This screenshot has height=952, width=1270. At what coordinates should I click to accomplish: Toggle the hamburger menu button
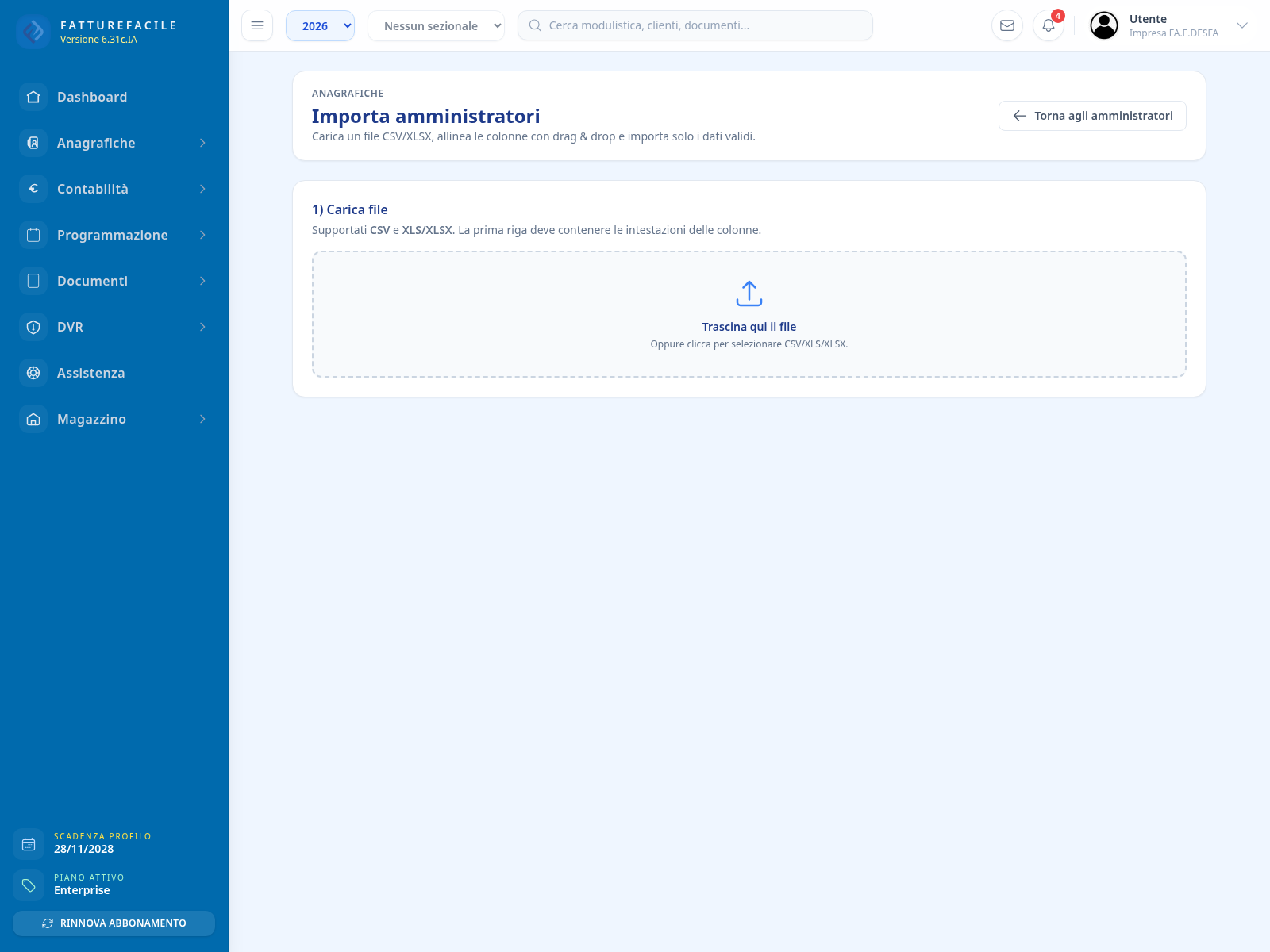click(257, 25)
